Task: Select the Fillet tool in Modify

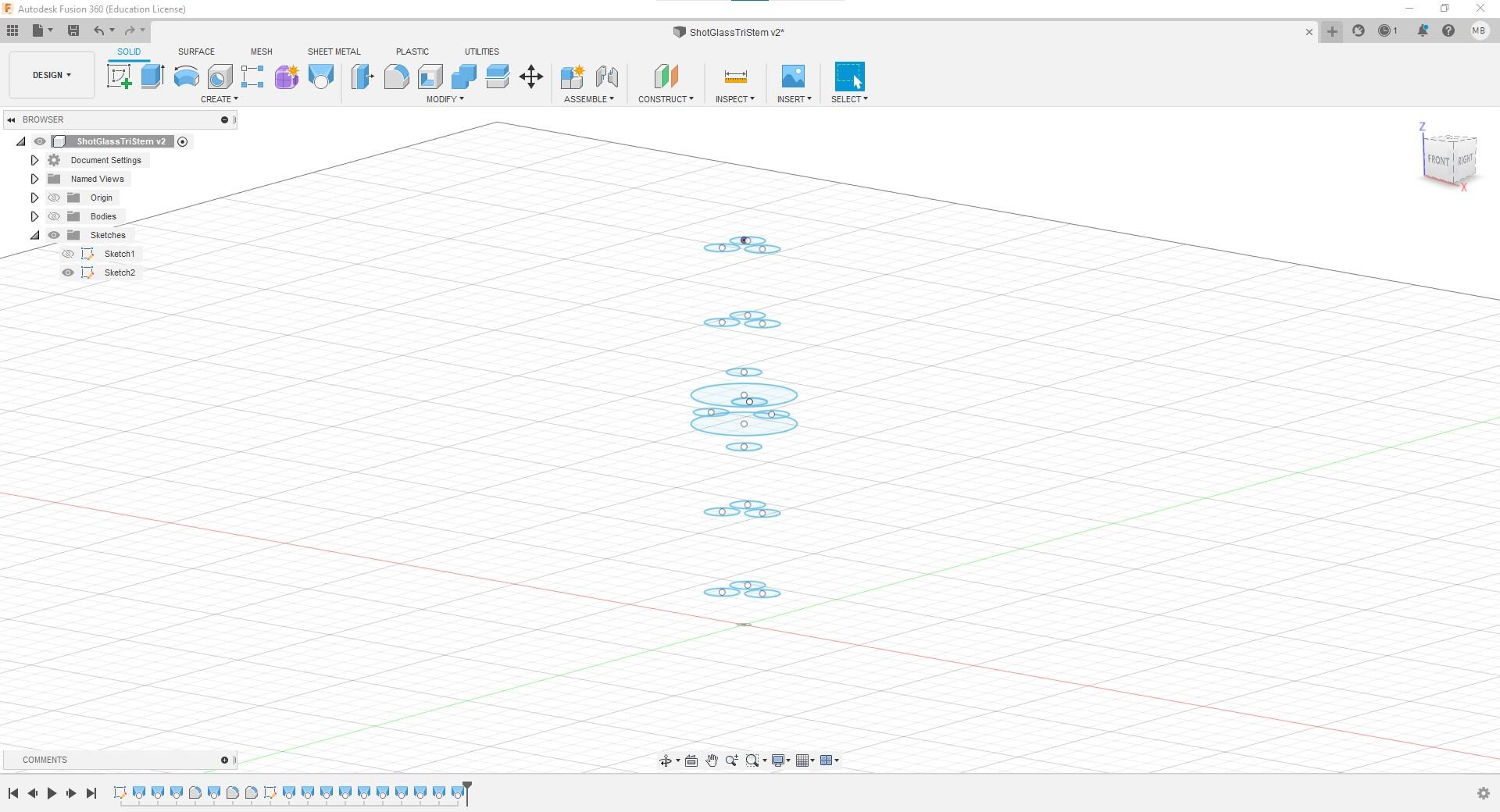Action: [396, 77]
